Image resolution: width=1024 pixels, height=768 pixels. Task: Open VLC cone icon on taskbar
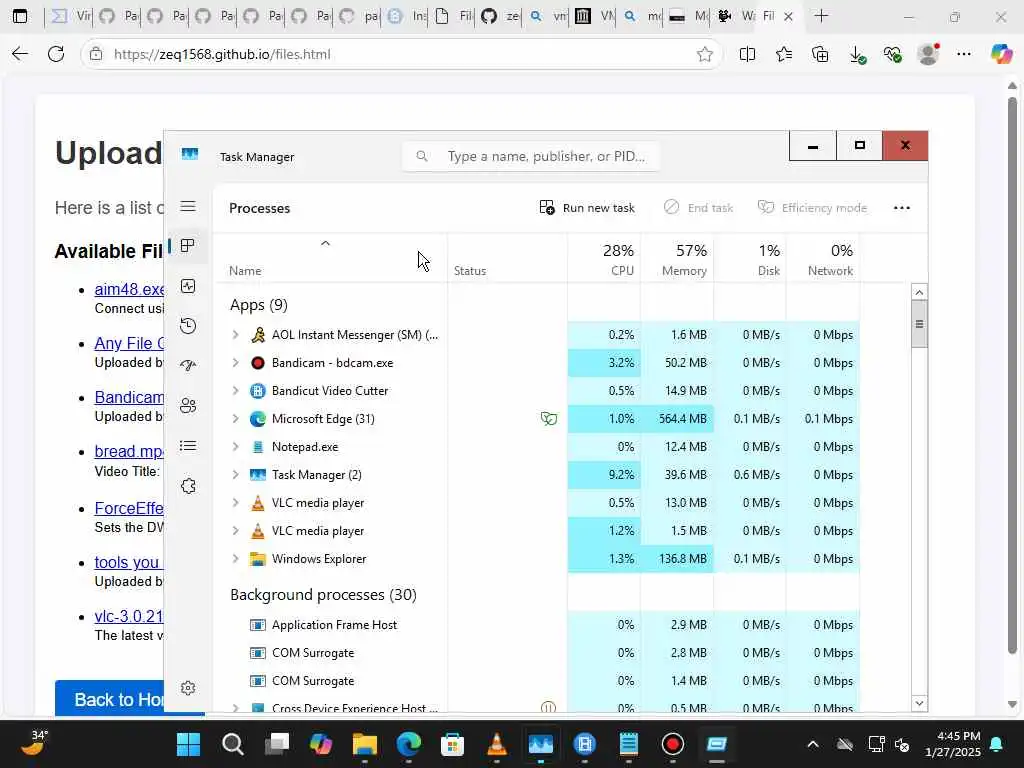(496, 744)
